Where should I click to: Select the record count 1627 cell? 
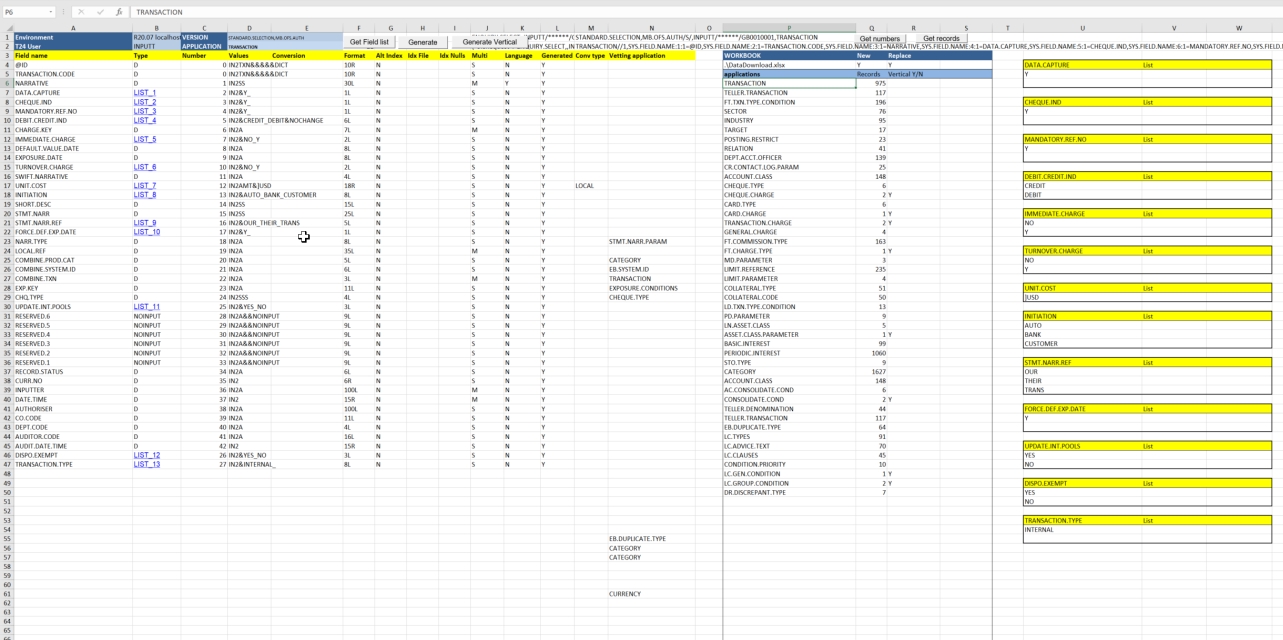point(872,372)
